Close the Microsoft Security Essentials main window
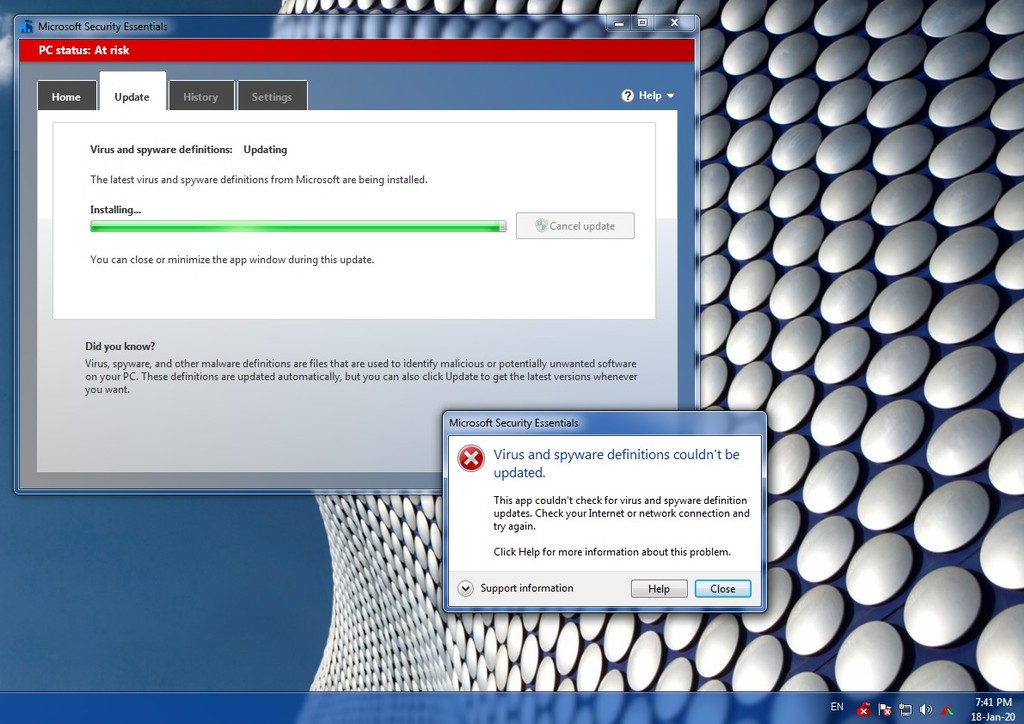This screenshot has height=724, width=1024. [674, 24]
